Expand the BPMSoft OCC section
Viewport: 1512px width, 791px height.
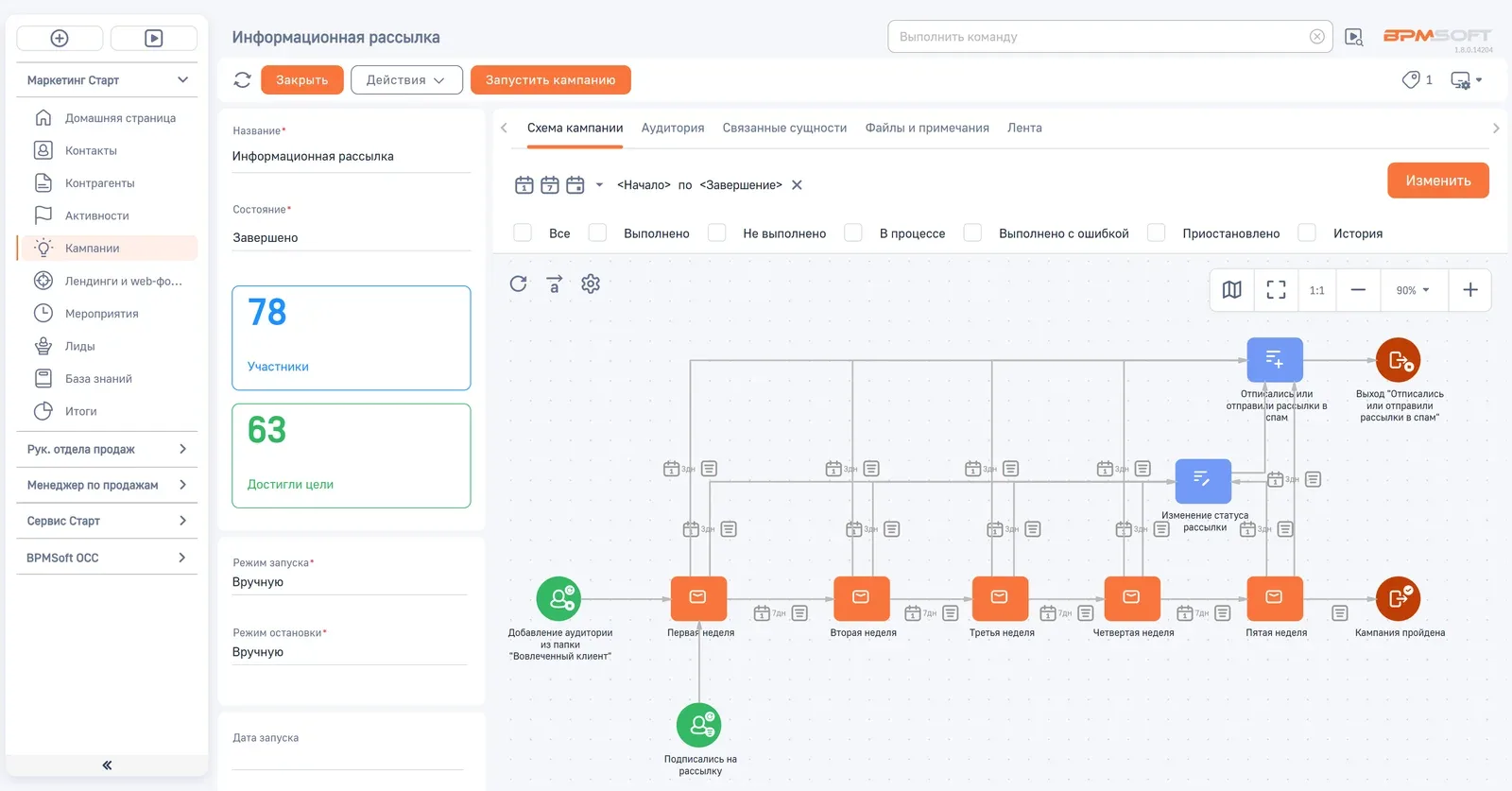[x=107, y=558]
